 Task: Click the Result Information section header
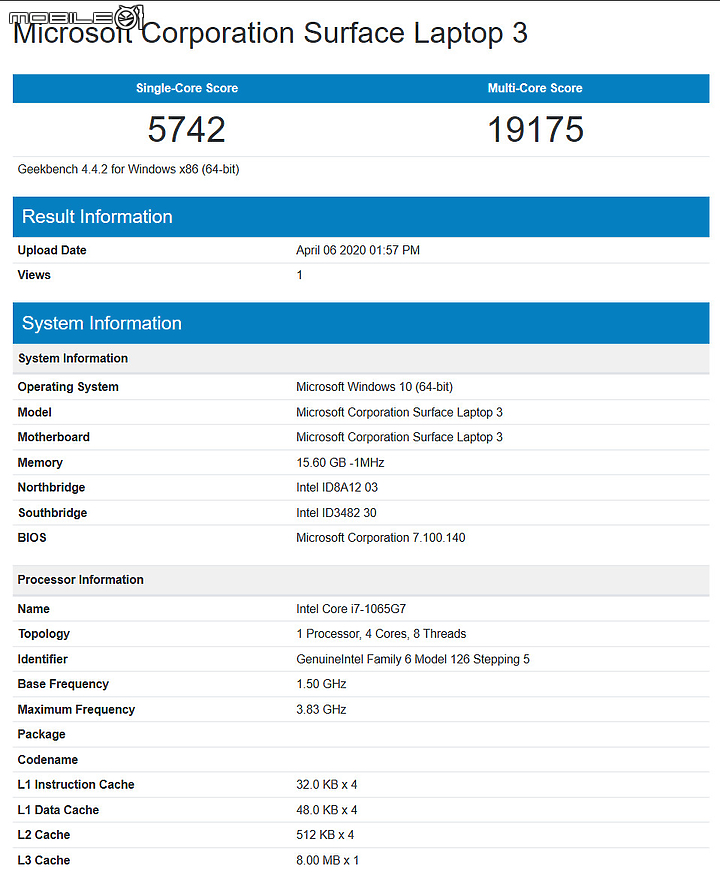(x=361, y=217)
